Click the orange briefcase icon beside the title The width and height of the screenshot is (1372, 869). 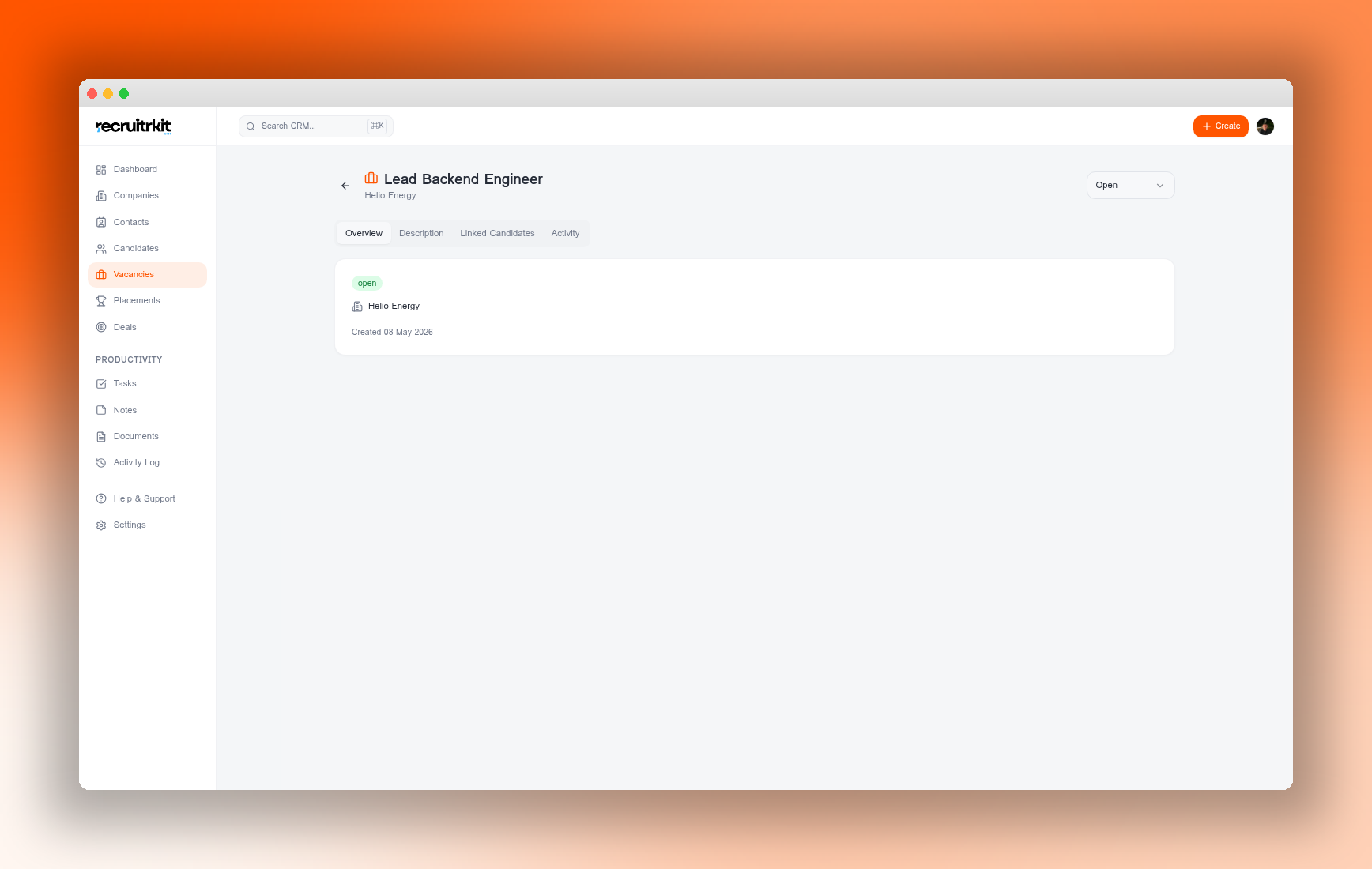371,179
